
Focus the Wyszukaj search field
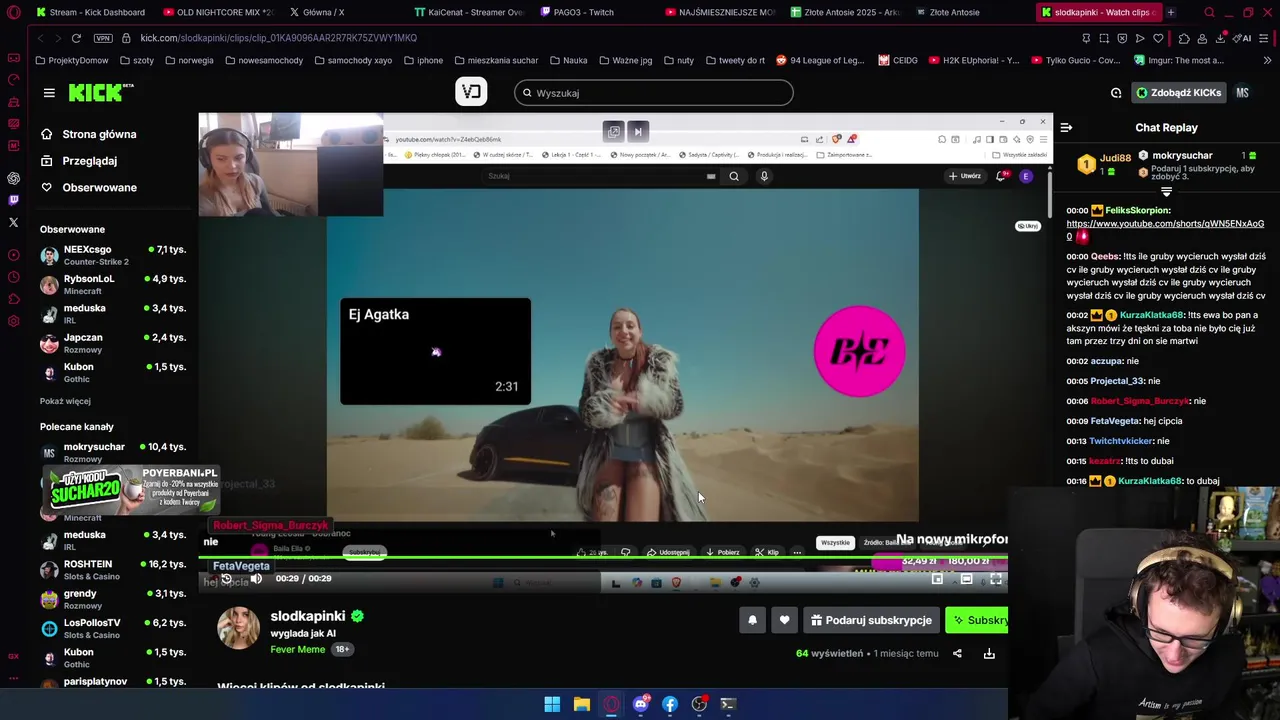click(654, 93)
